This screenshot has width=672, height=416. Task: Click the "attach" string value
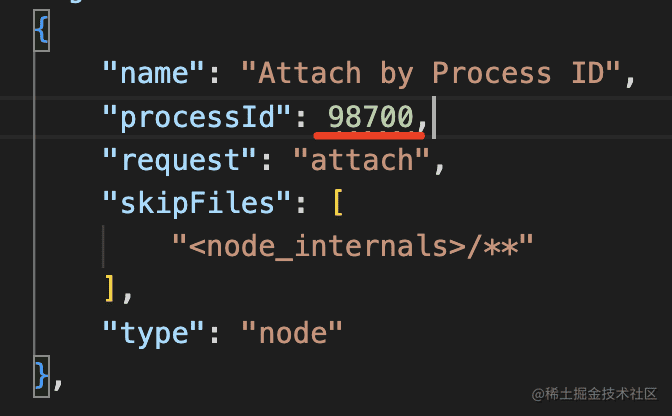362,160
